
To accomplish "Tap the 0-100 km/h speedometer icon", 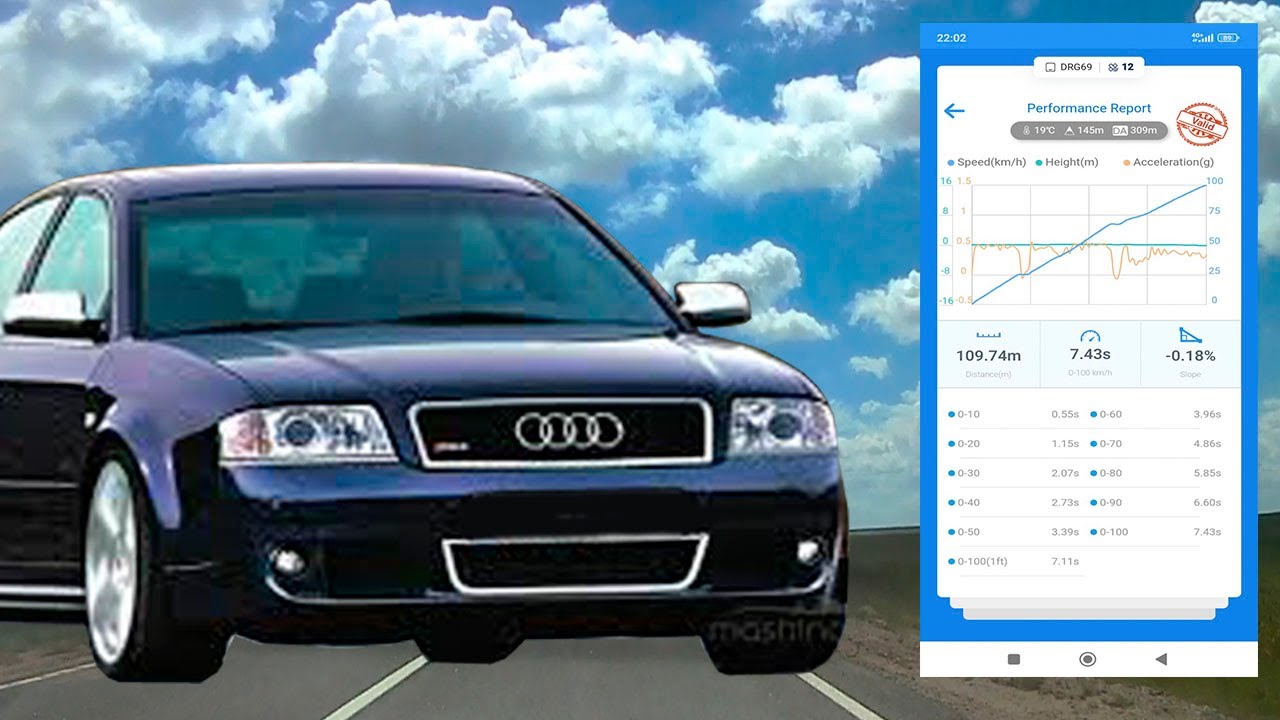I will pyautogui.click(x=1090, y=336).
